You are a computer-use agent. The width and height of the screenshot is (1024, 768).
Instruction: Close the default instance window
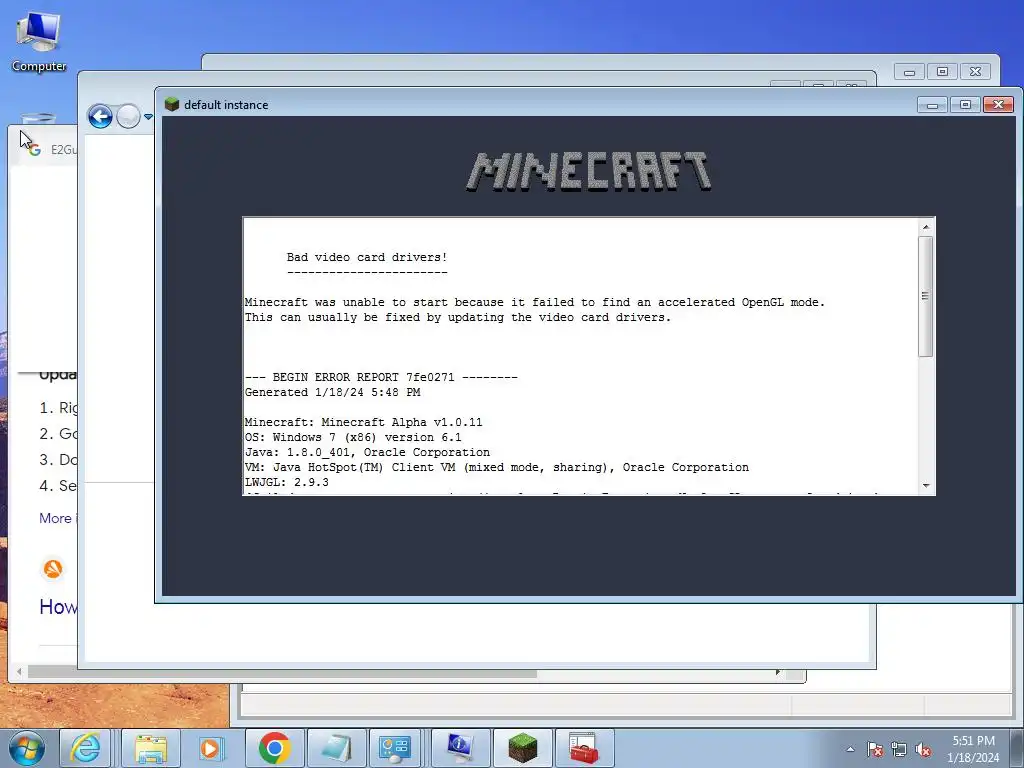[x=998, y=104]
